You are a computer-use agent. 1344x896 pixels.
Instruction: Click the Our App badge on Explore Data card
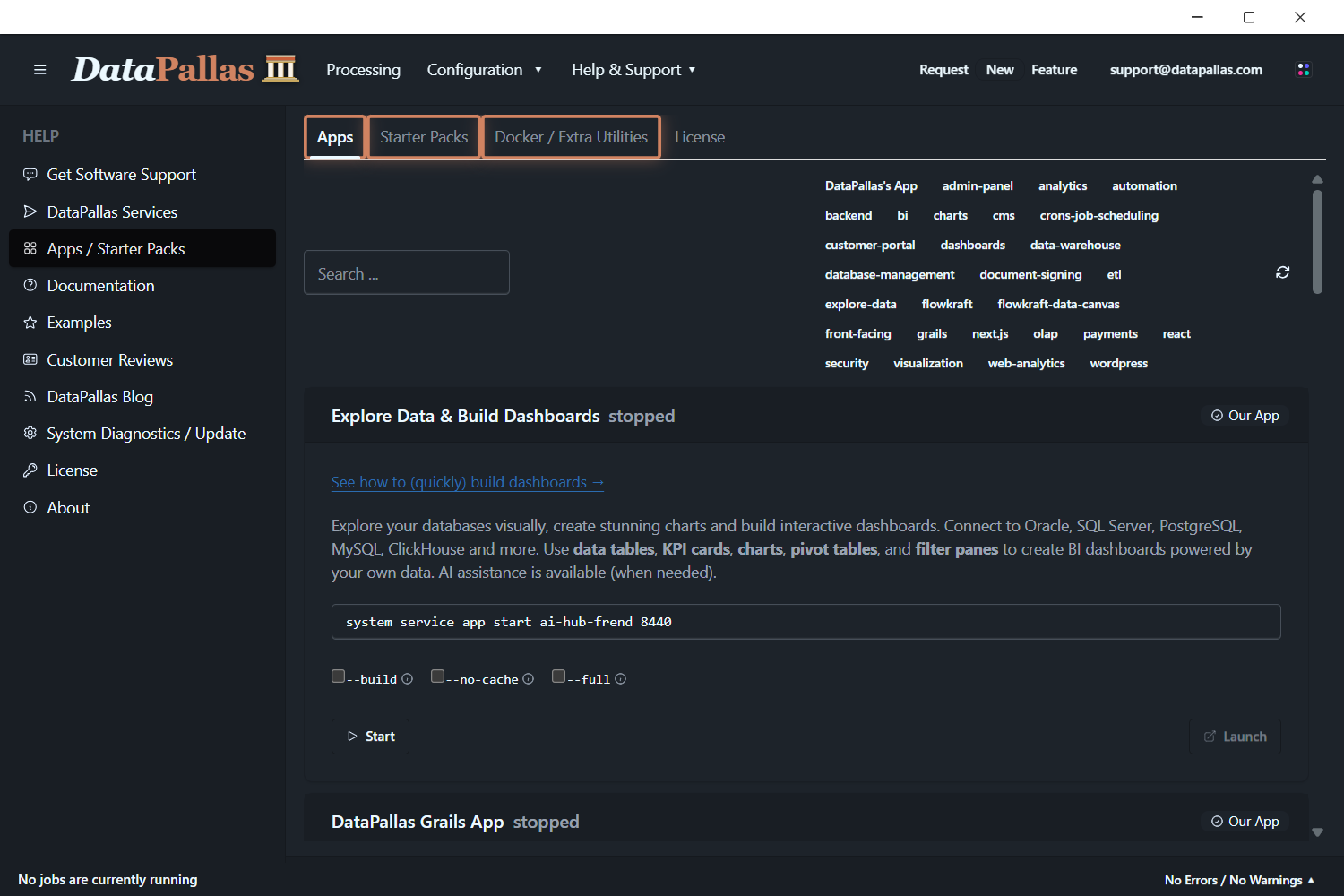[x=1245, y=416]
